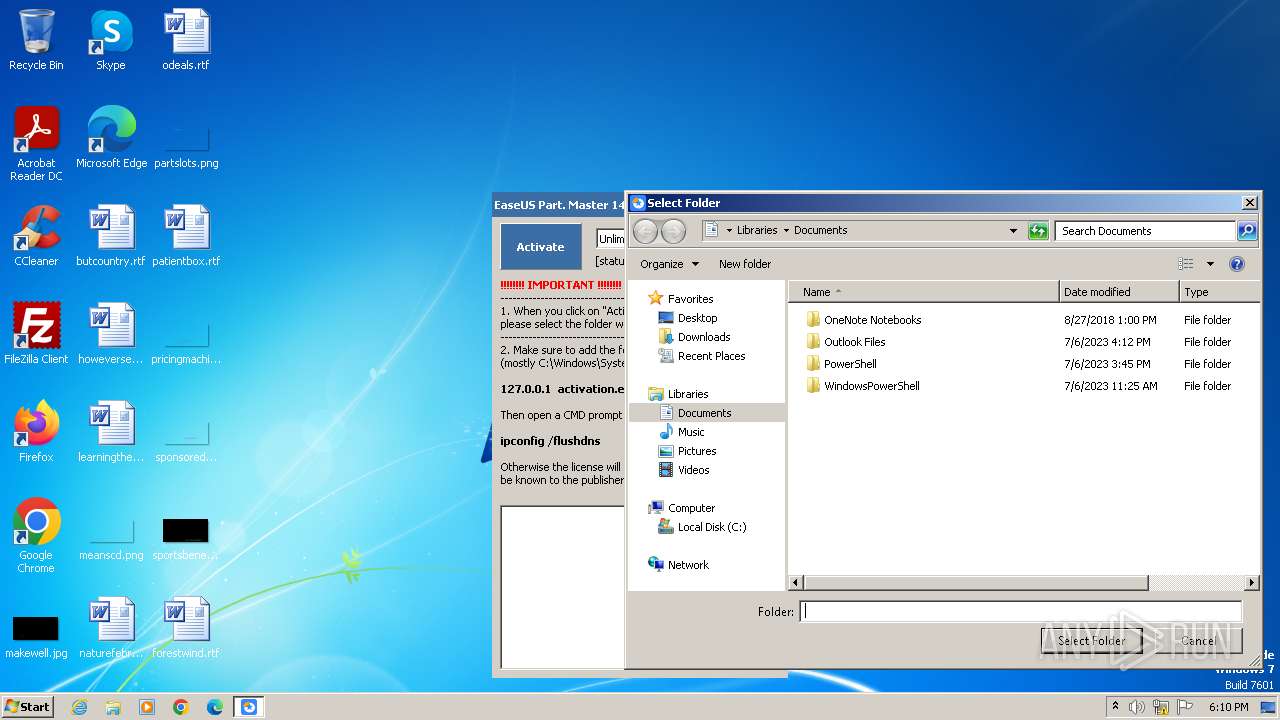Open Local Disk (C:) in navigation pane

coord(712,527)
